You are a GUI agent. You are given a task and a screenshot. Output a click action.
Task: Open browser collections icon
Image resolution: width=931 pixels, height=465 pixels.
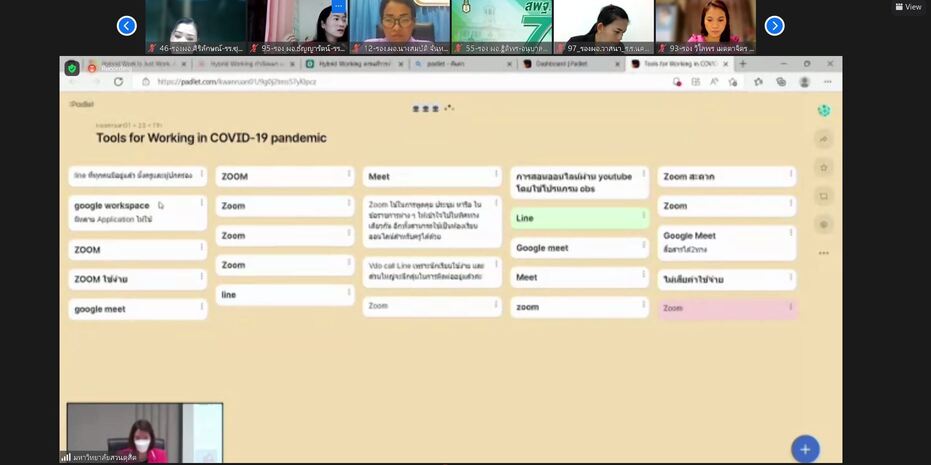pyautogui.click(x=781, y=82)
